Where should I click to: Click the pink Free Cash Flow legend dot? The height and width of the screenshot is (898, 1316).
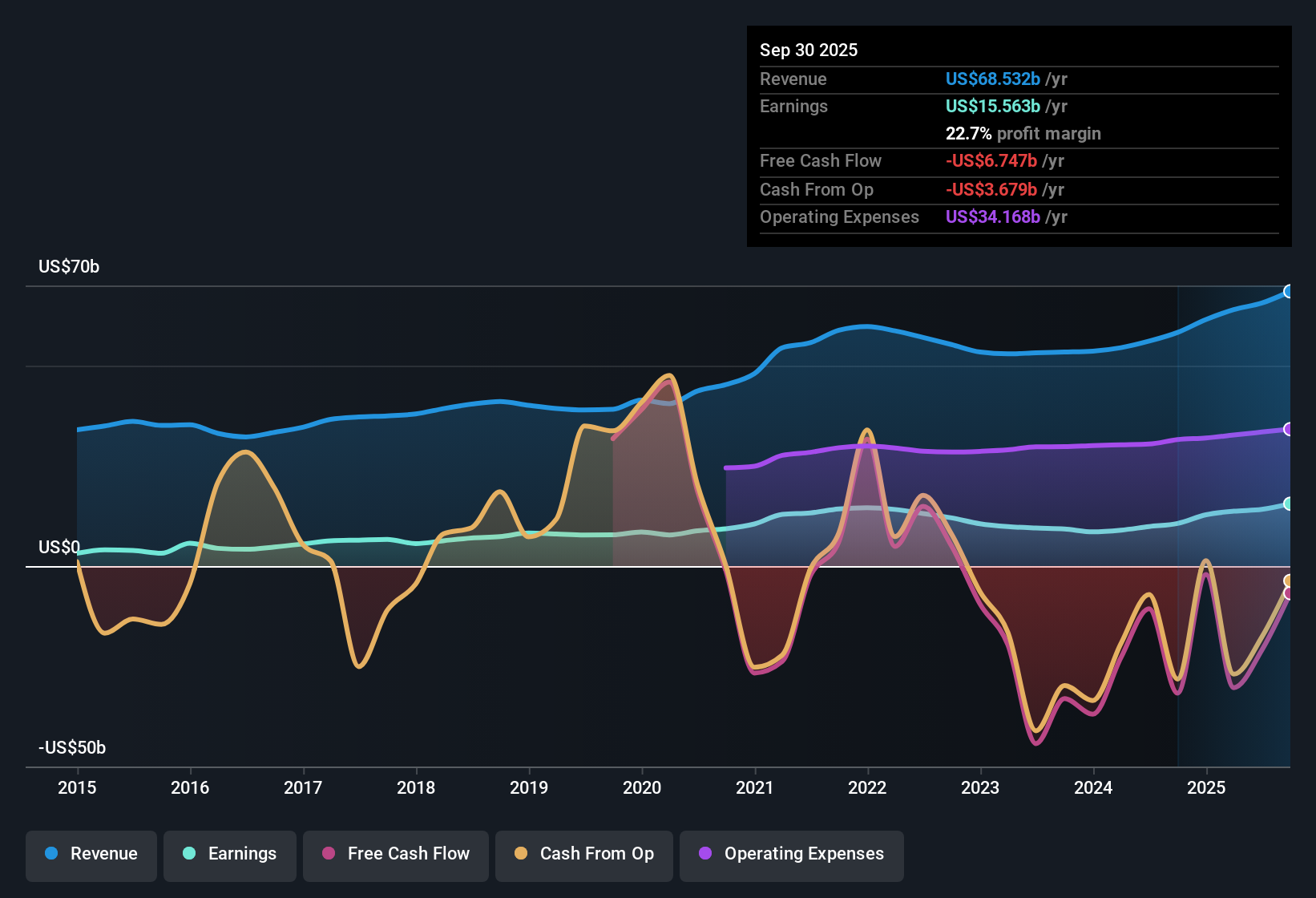pyautogui.click(x=328, y=854)
